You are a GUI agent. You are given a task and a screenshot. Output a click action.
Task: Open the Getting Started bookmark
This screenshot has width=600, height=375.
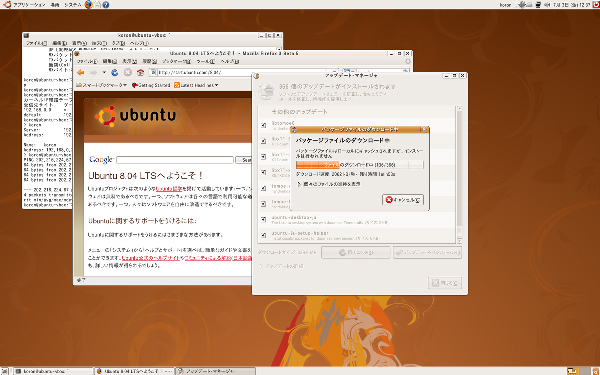pyautogui.click(x=151, y=85)
